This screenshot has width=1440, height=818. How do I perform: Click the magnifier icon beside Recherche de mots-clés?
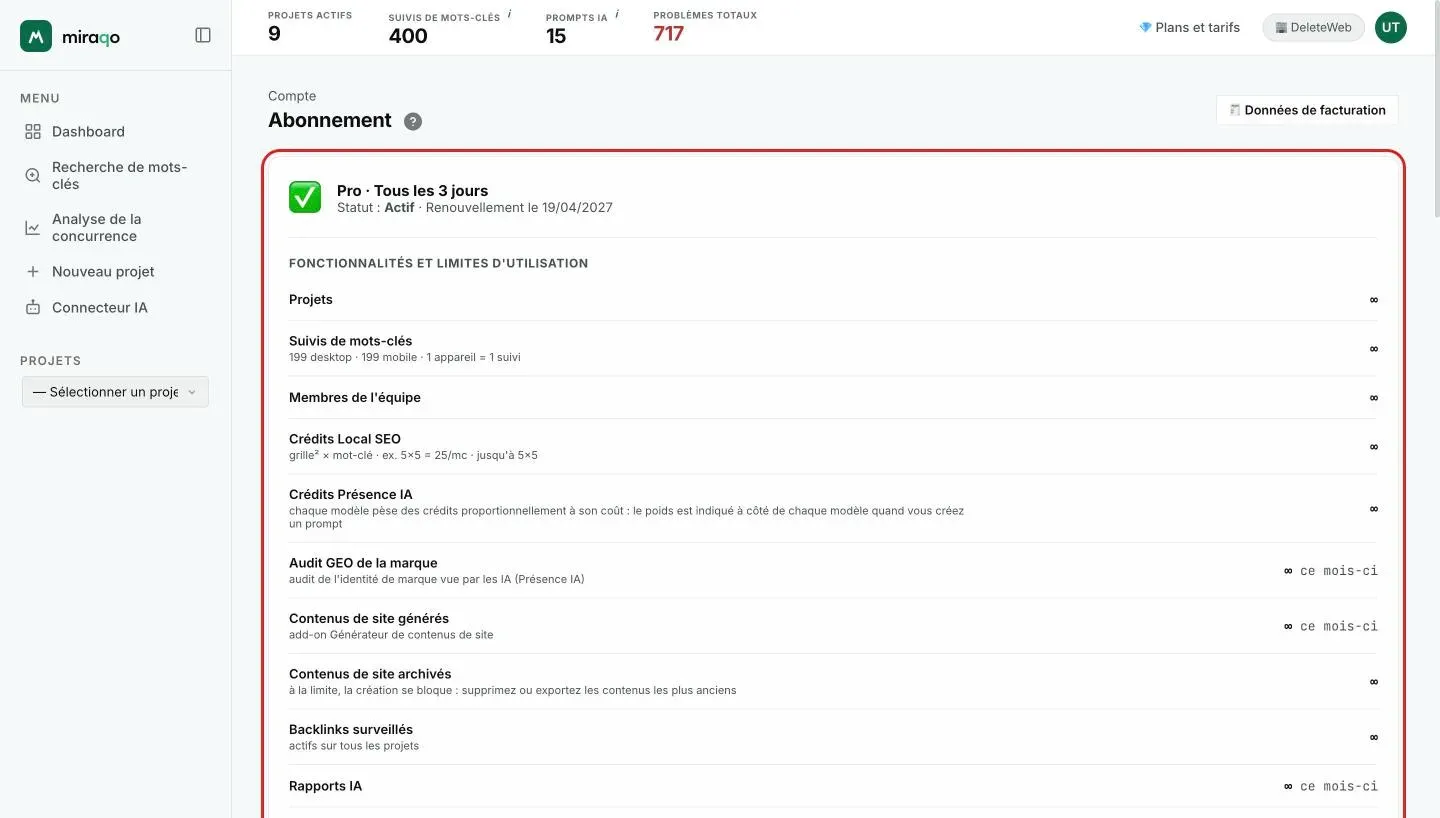[x=33, y=175]
